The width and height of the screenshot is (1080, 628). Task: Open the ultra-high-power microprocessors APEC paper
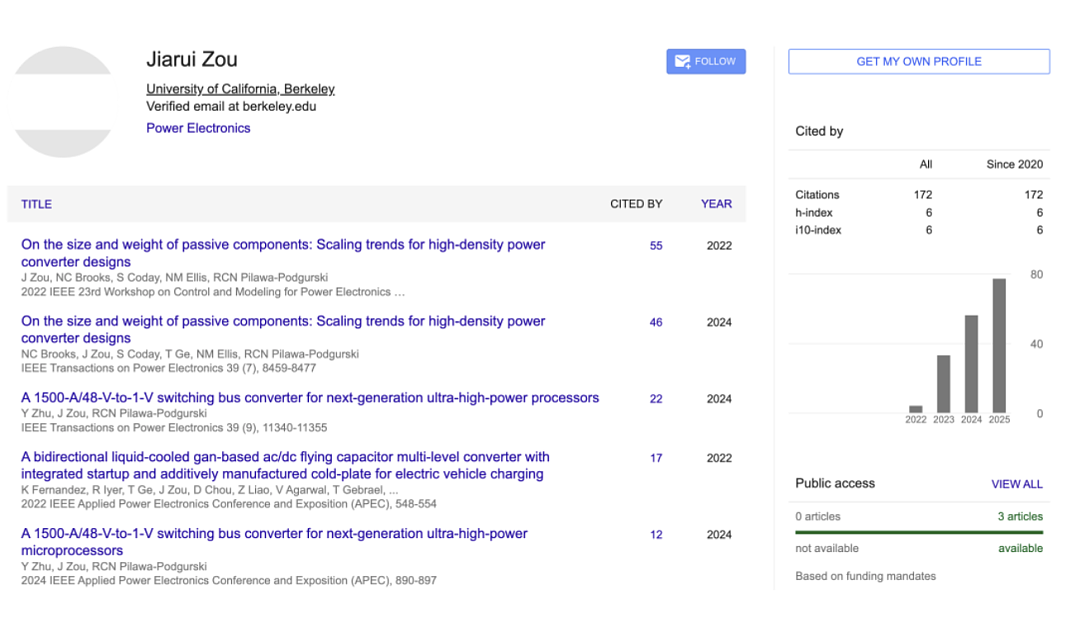pyautogui.click(x=274, y=541)
